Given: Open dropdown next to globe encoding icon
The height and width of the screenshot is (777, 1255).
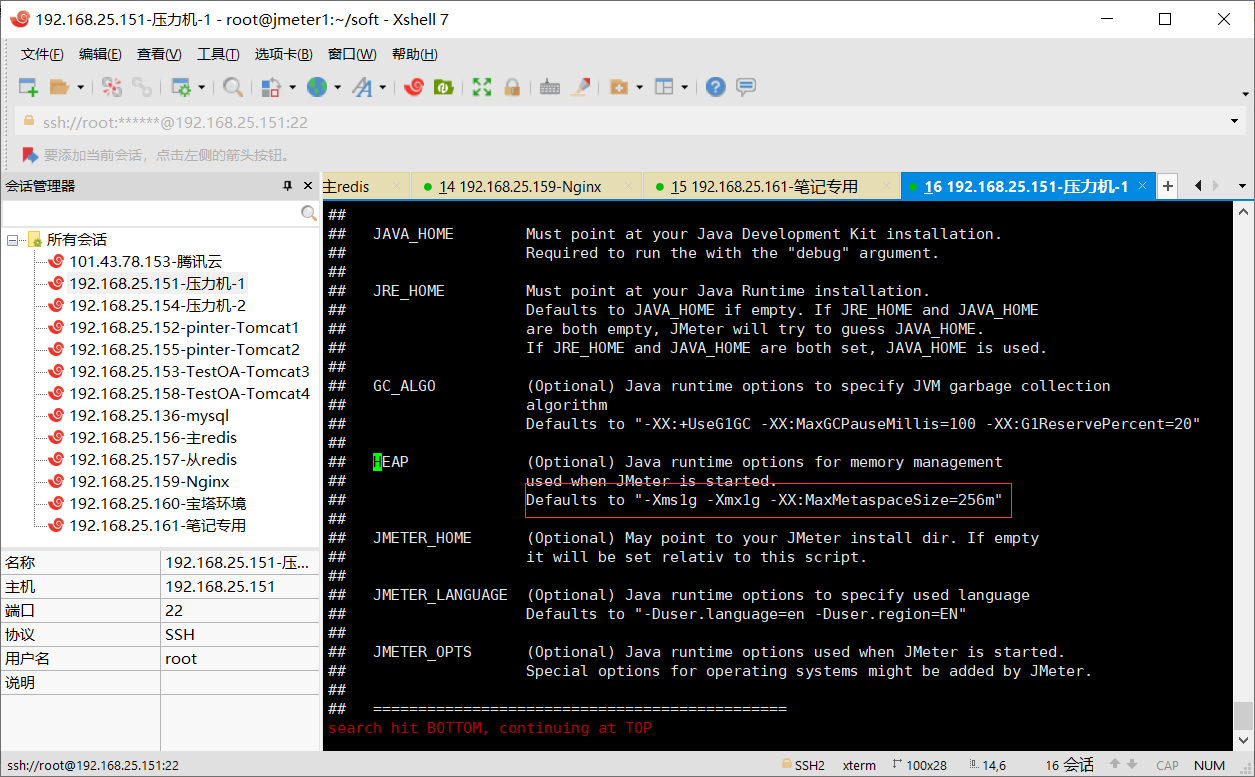Looking at the screenshot, I should point(337,88).
